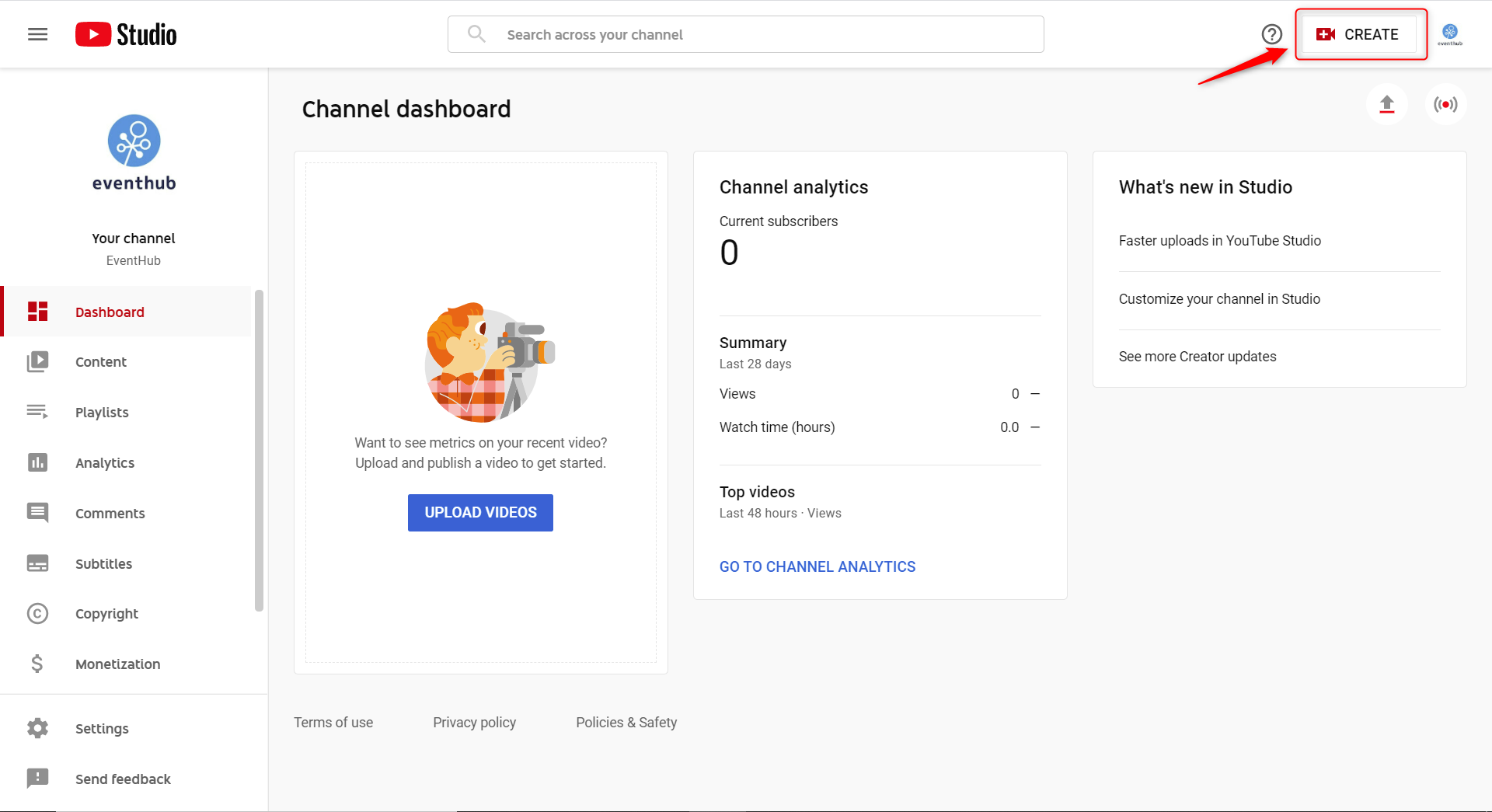The height and width of the screenshot is (812, 1492).
Task: Open Settings from the sidebar label
Action: tap(102, 728)
